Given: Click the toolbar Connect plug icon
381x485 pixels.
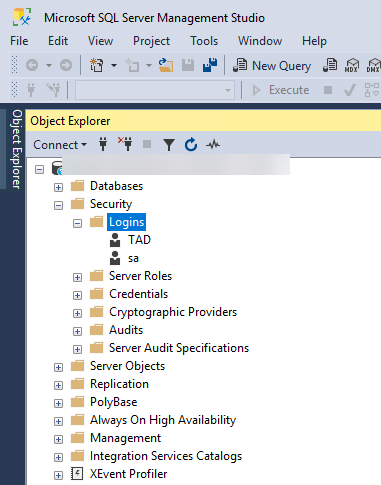Looking at the screenshot, I should pos(31,90).
